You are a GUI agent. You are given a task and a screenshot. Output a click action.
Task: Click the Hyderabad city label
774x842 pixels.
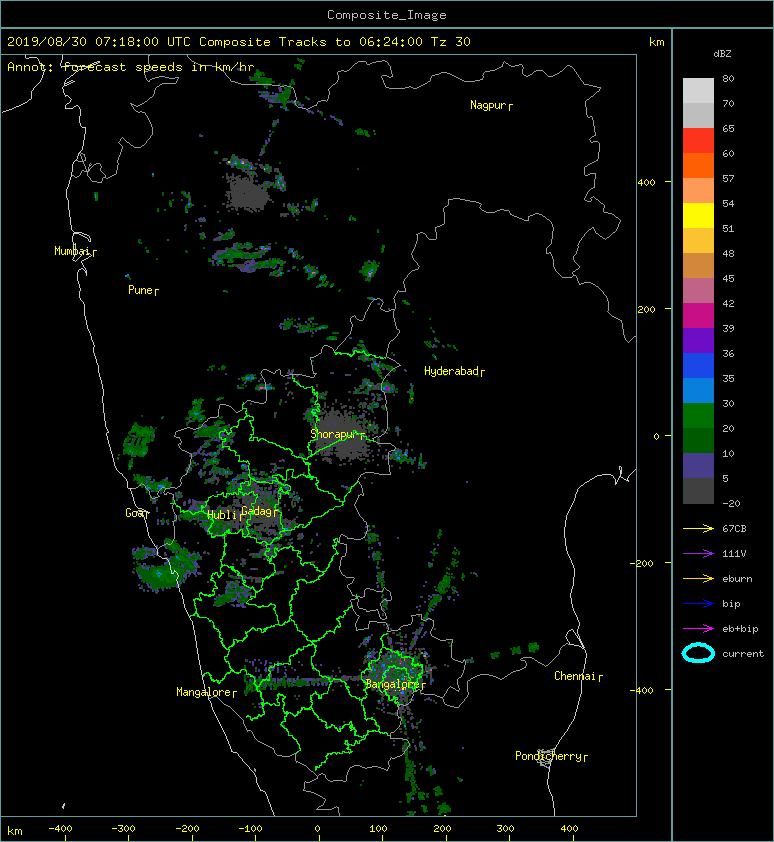[x=451, y=371]
